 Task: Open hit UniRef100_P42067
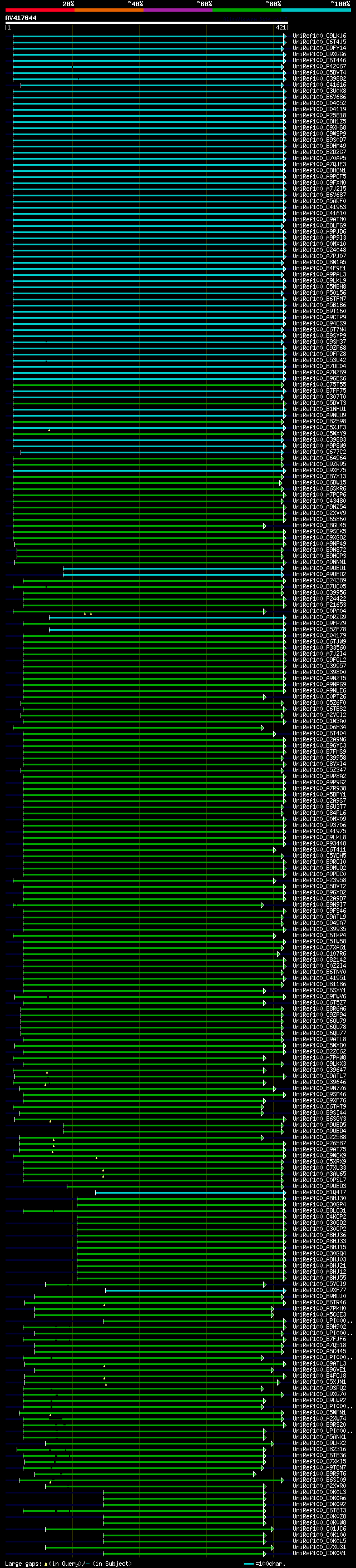click(x=319, y=66)
